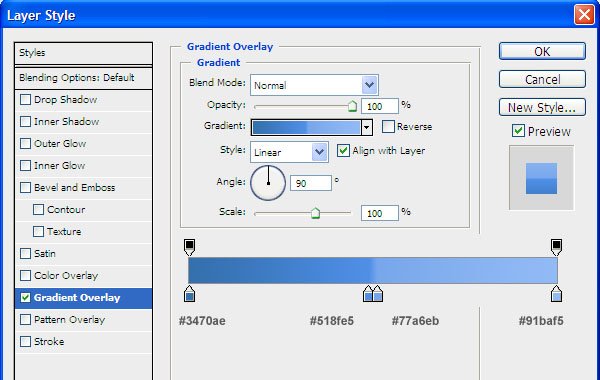600x380 pixels.
Task: Uncheck the Gradient Overlay checkbox
Action: tap(25, 297)
